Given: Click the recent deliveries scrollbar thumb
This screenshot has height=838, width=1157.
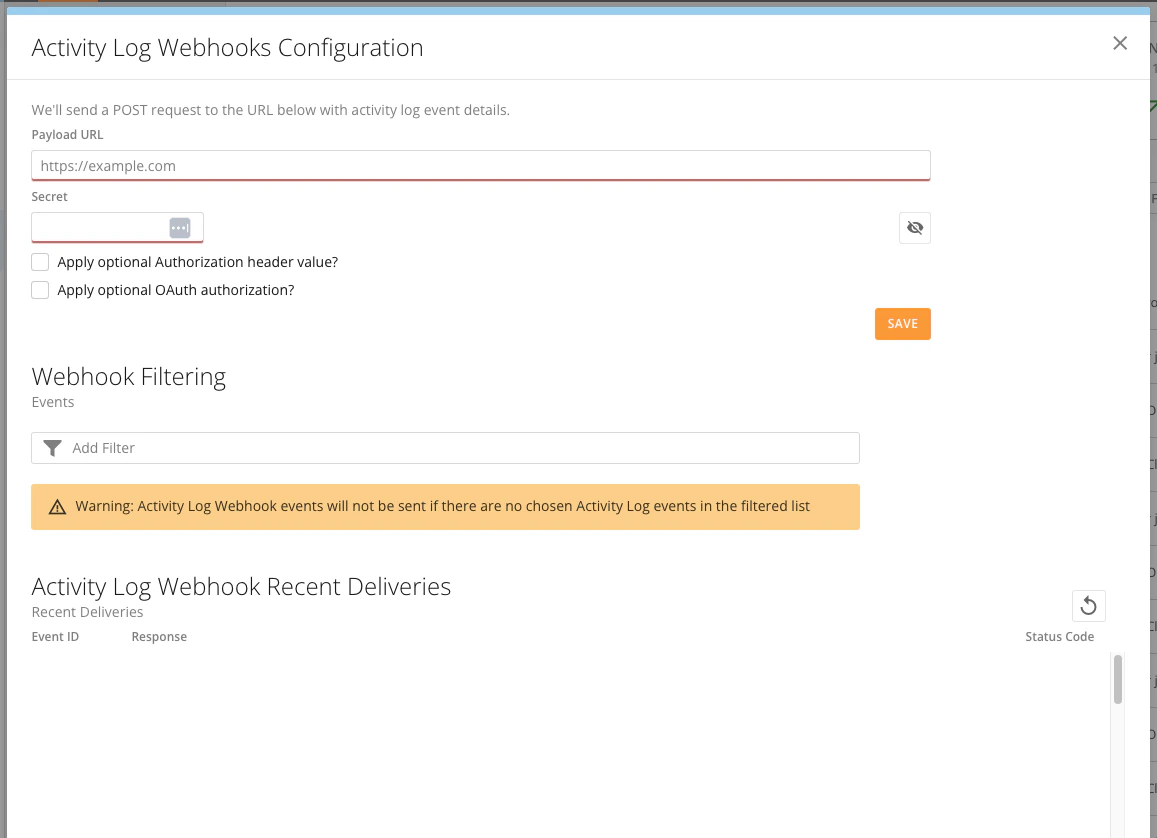Looking at the screenshot, I should coord(1117,679).
